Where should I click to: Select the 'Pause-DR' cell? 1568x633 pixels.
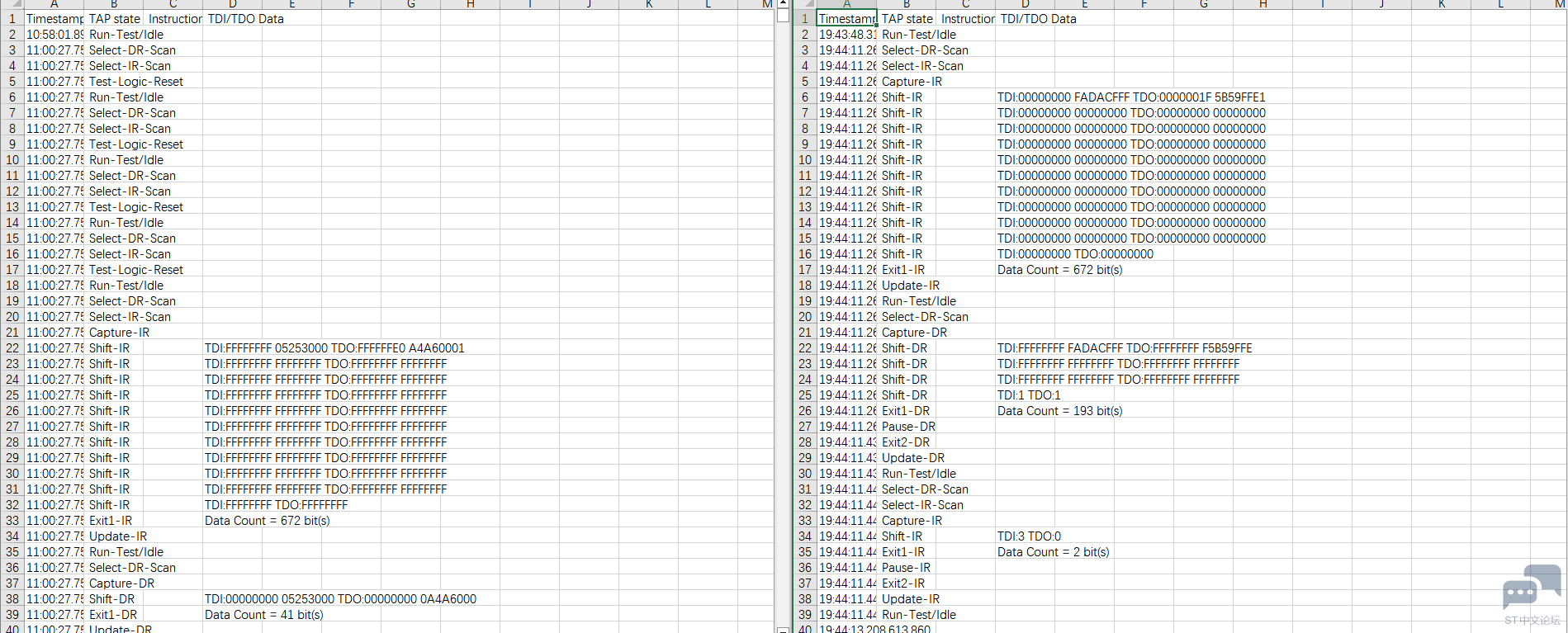(909, 426)
